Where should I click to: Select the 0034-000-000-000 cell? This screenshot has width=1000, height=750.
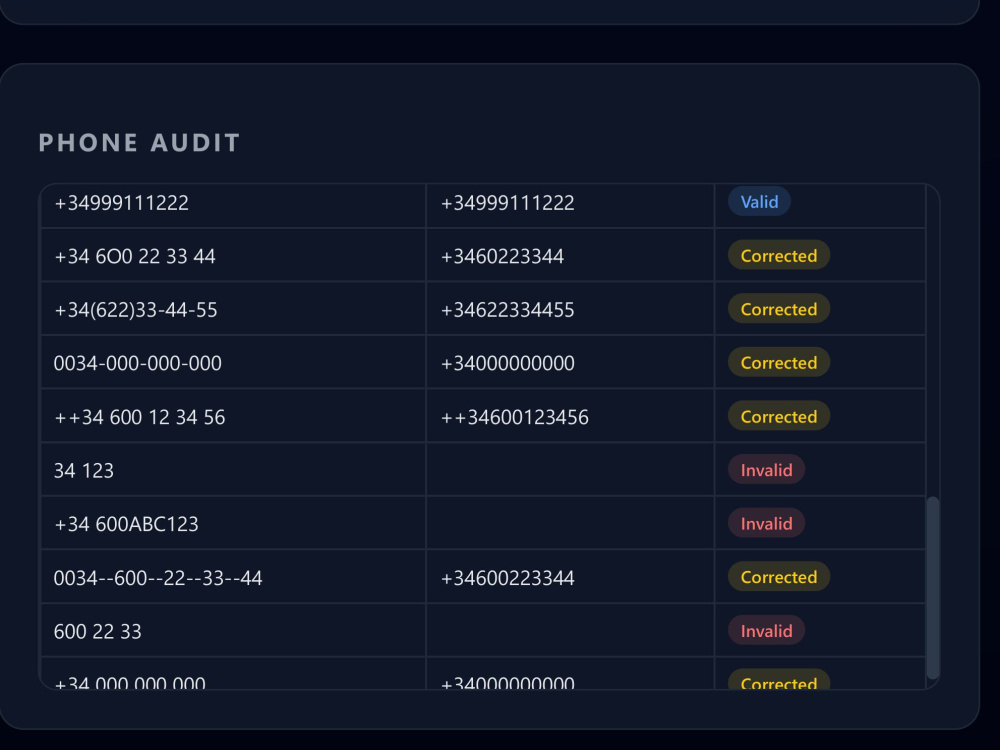tap(233, 363)
